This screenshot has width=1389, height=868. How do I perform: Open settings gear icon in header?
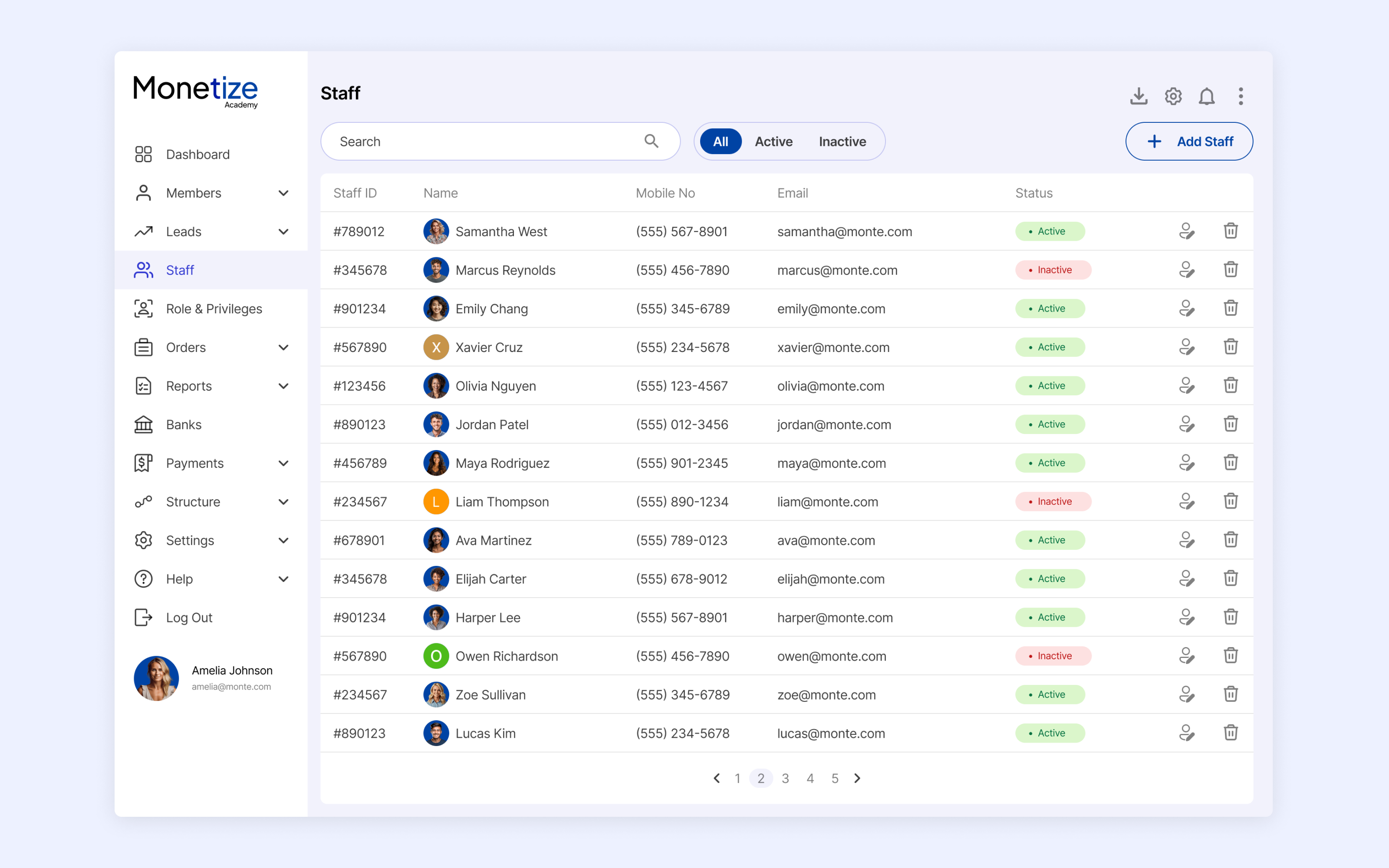click(x=1173, y=96)
